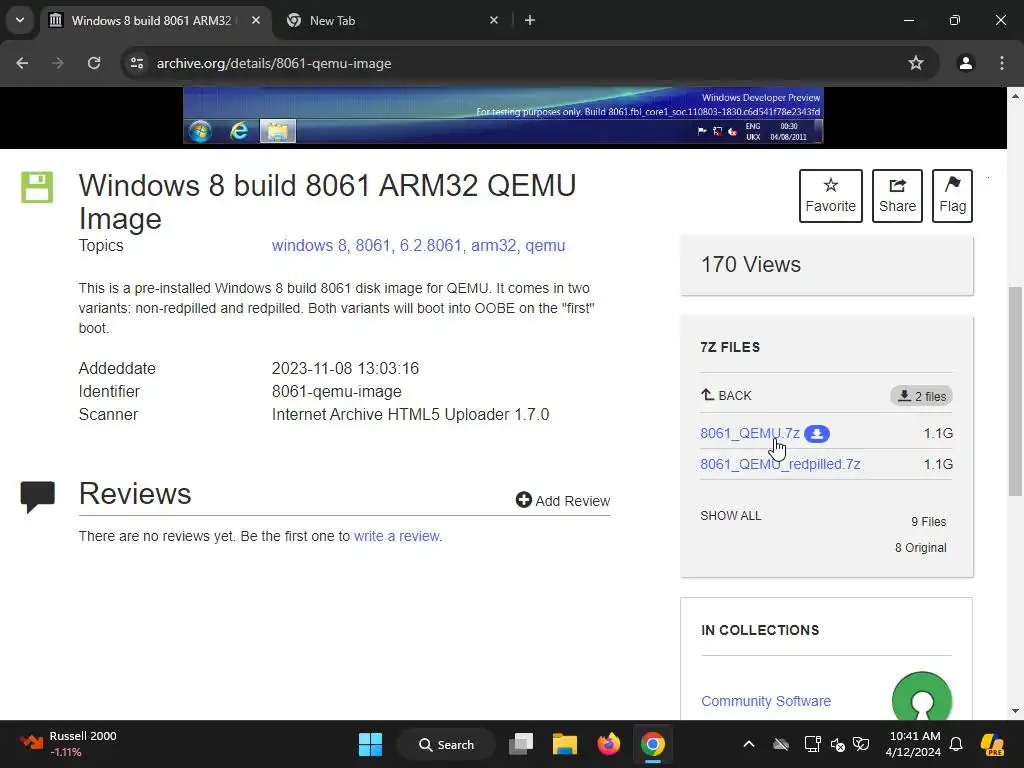Viewport: 1024px width, 768px height.
Task: Open the '8061' topic link
Action: pos(372,246)
